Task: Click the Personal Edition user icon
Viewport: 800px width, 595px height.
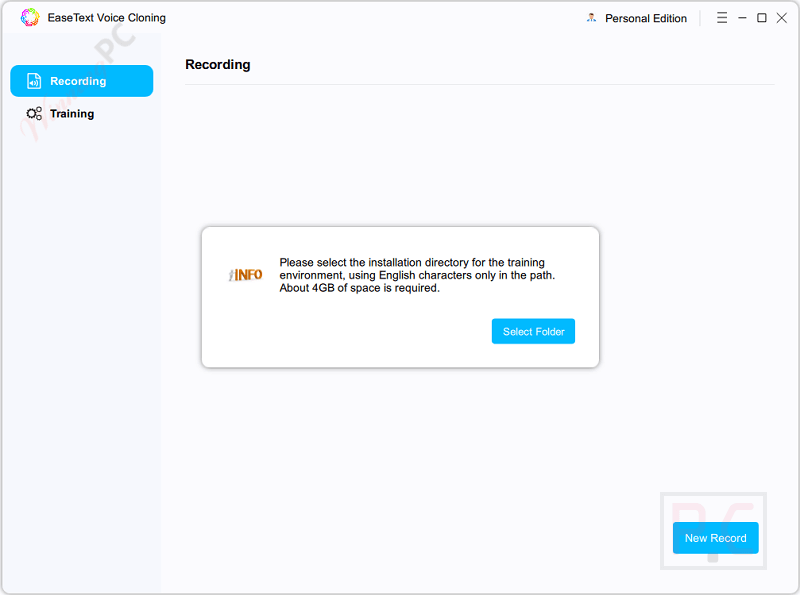Action: tap(591, 18)
